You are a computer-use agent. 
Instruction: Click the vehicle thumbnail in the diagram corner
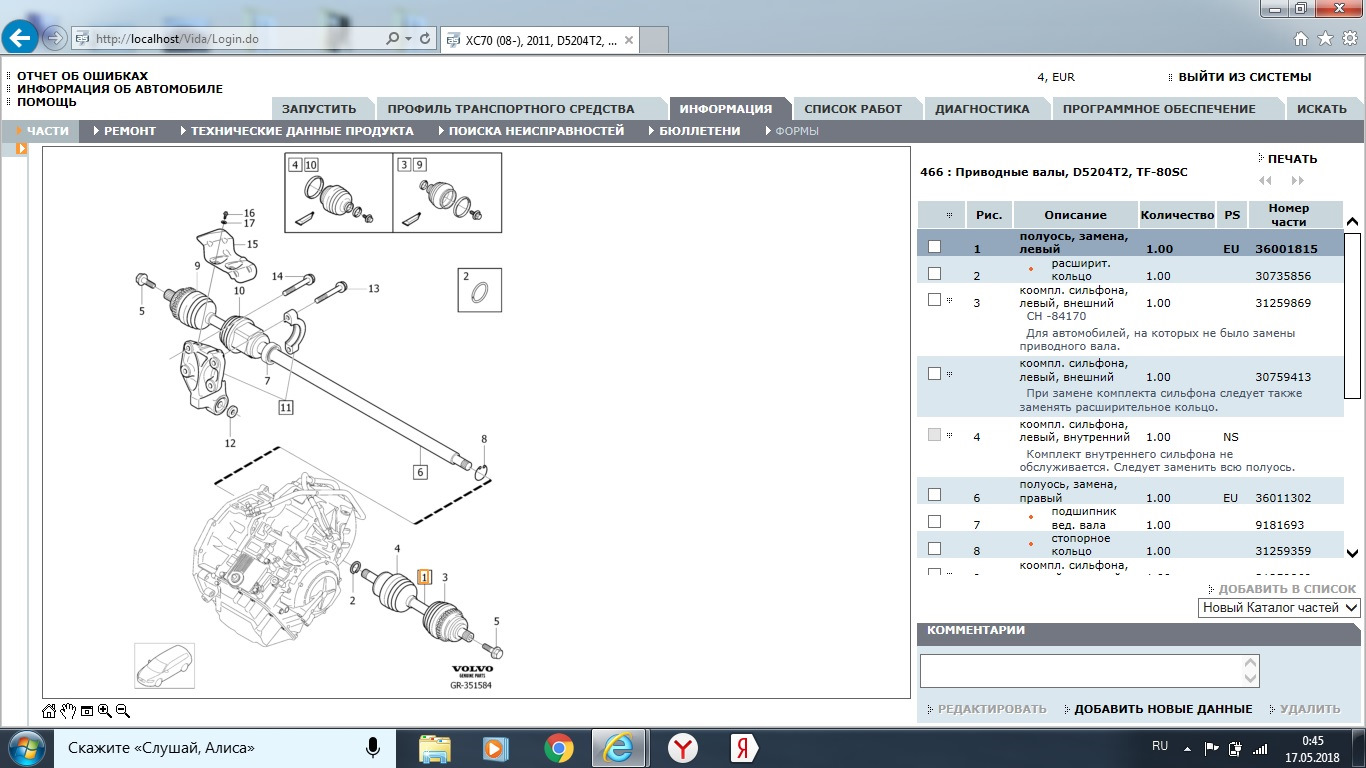165,665
